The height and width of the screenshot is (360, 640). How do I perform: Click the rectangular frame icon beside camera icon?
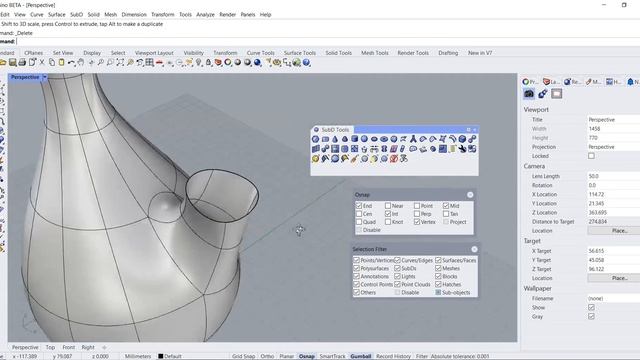[x=556, y=94]
